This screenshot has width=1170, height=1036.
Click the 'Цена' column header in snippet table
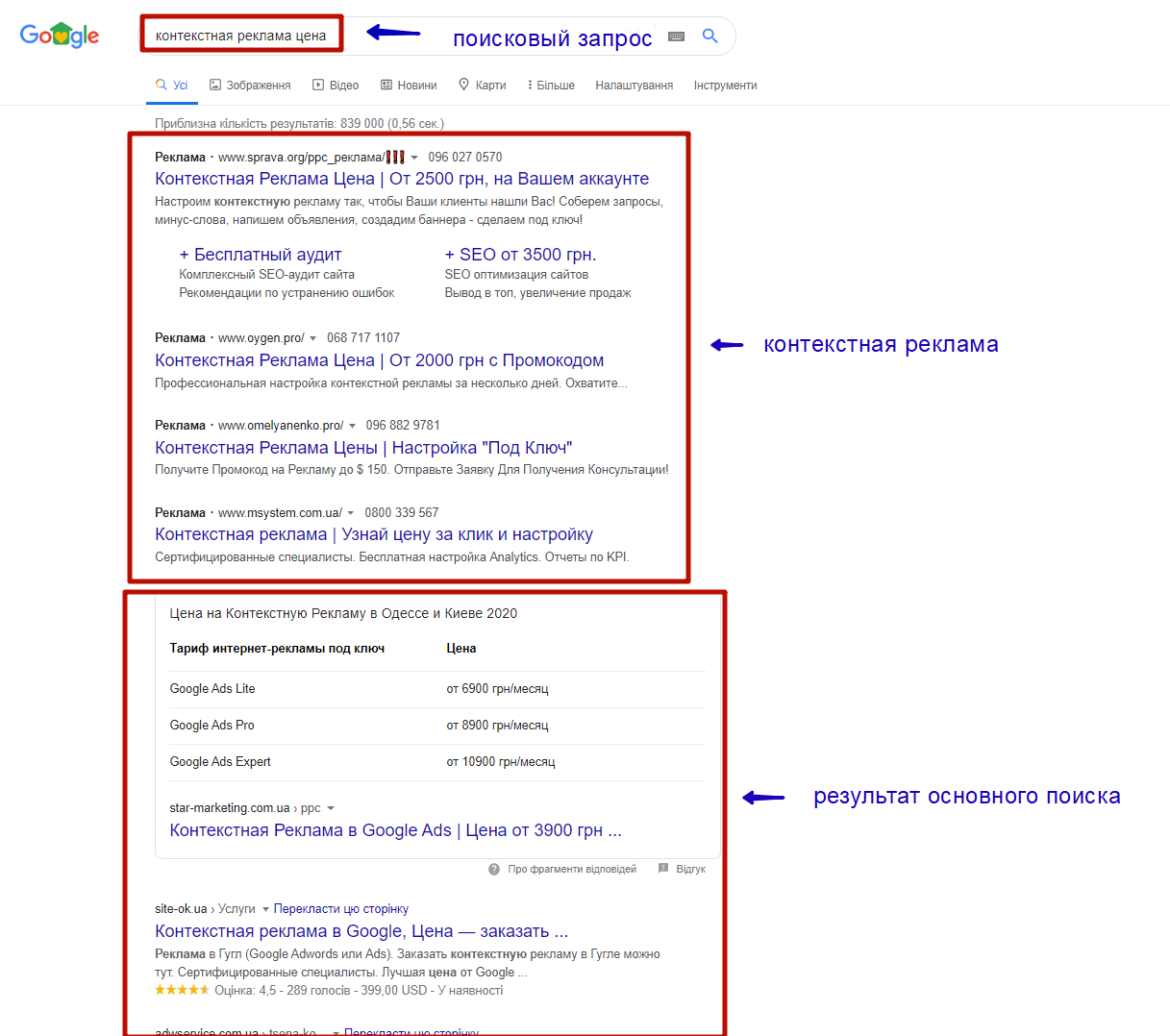click(461, 649)
